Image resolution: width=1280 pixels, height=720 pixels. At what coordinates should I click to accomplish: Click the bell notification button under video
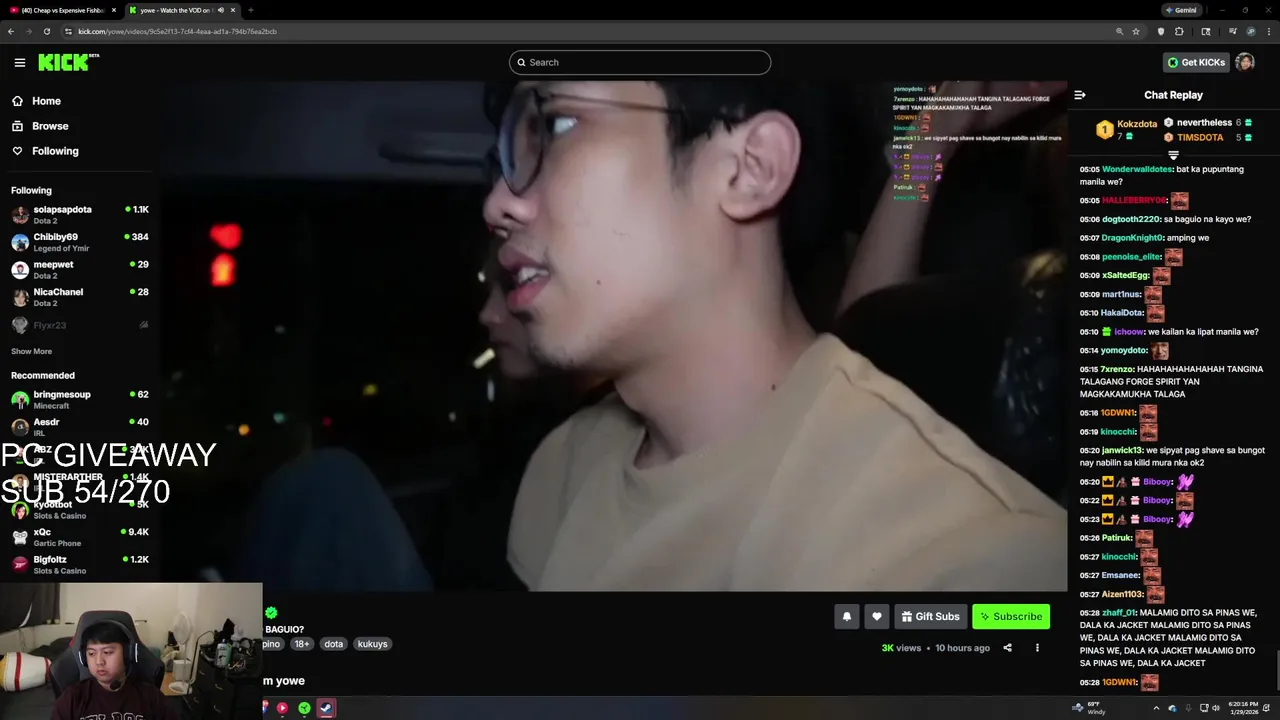847,617
